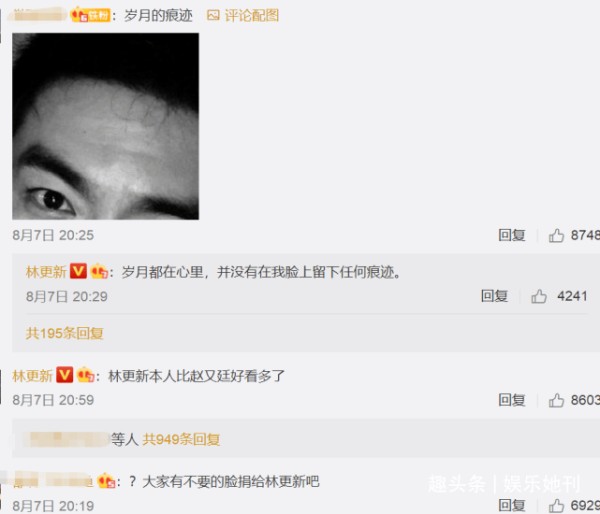Screen dimensions: 600x514
Task: Click the crown badge after 林更新's reply name
Action: point(99,271)
